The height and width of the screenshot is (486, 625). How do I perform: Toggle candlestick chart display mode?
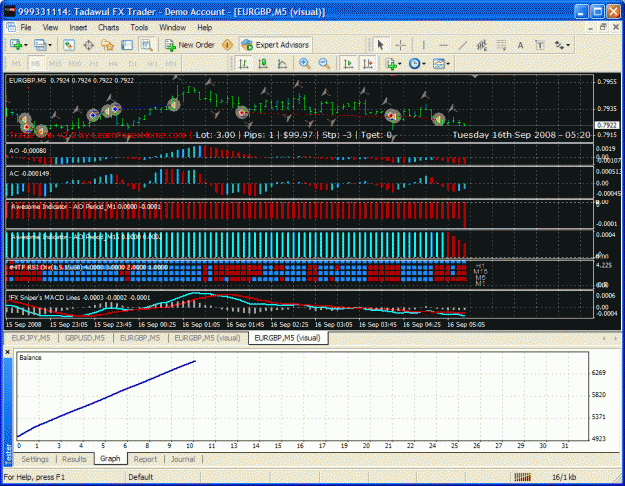tap(263, 63)
